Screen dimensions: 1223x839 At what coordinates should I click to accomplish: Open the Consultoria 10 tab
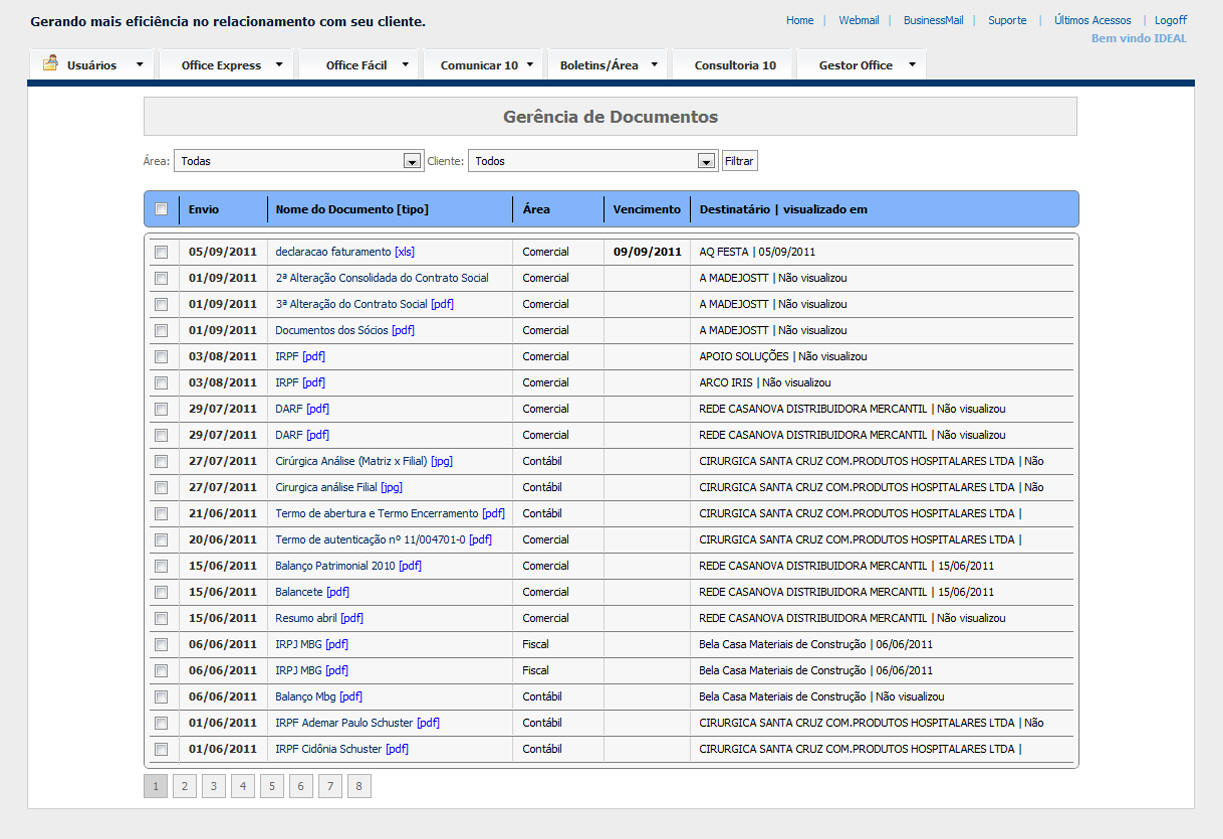coord(735,65)
